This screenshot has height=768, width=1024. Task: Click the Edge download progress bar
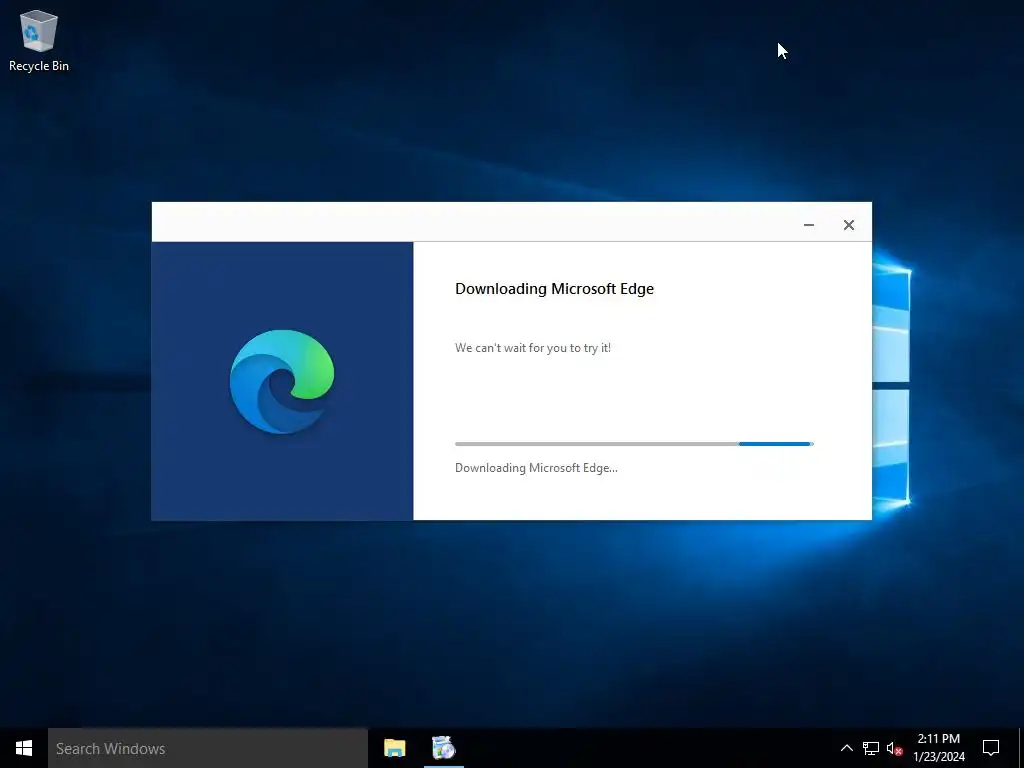tap(634, 444)
